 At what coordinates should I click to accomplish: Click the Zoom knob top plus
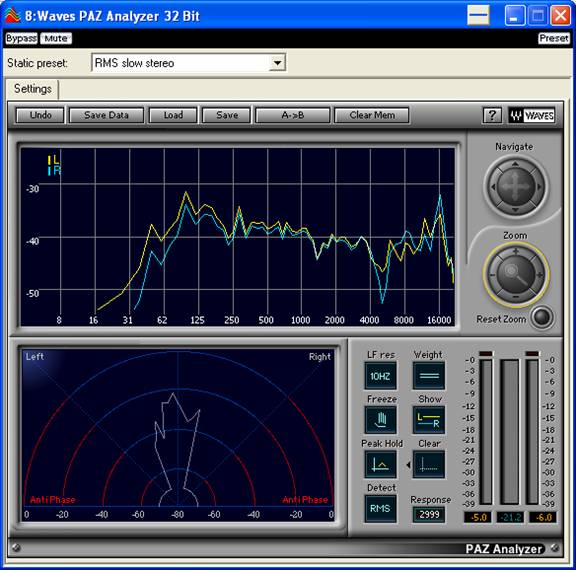click(x=516, y=252)
